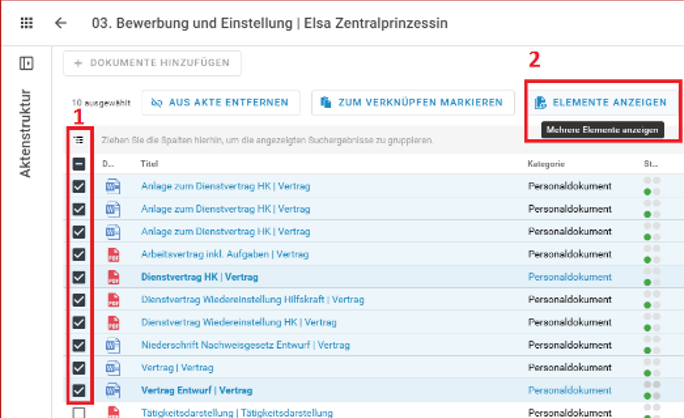
Task: Click PDF icon of Dienstvertrag Wiedereinstellung HK
Action: [x=113, y=323]
